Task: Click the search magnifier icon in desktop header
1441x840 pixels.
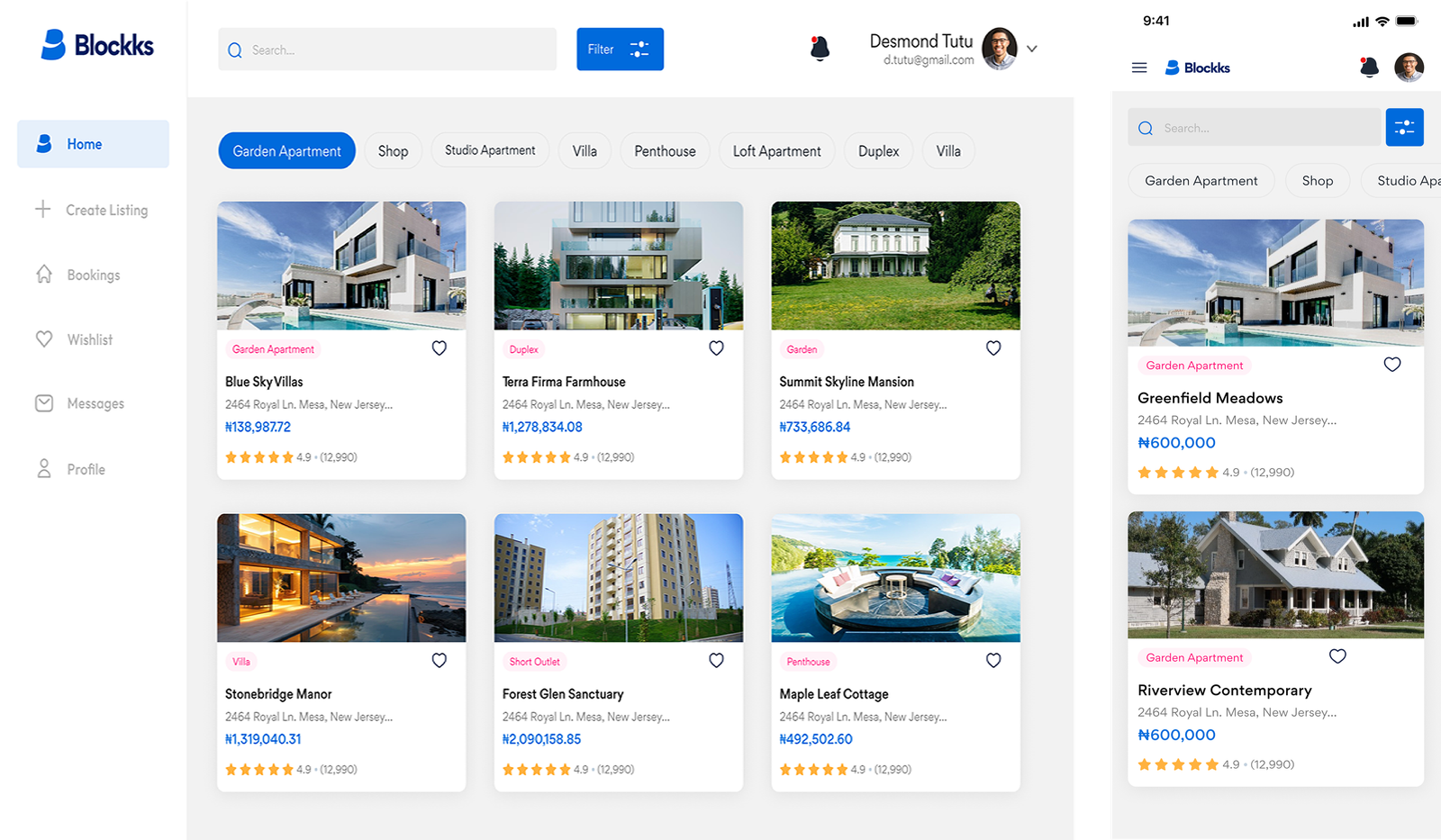Action: pos(235,50)
